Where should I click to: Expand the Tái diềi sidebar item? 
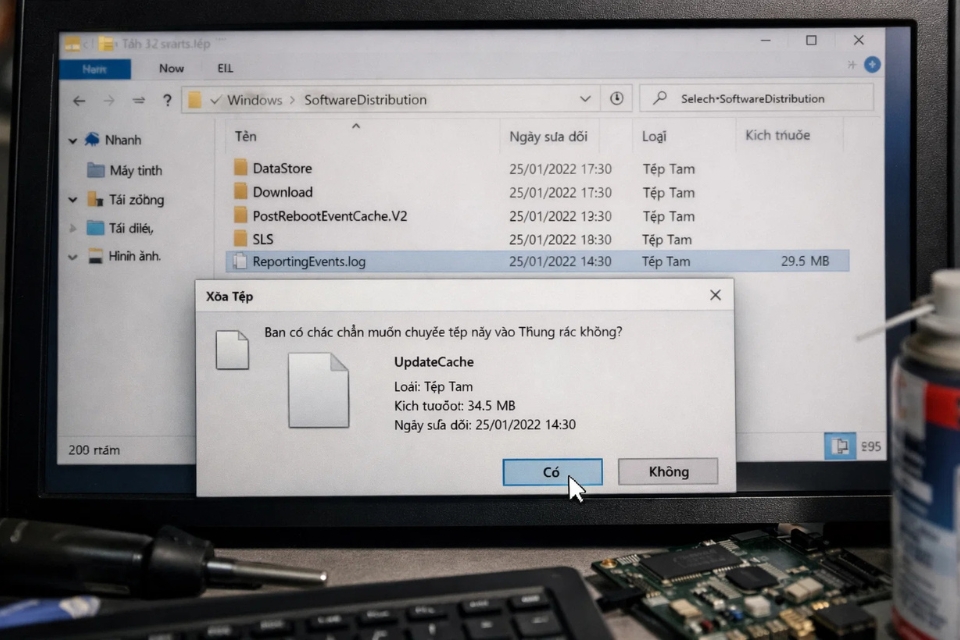pyautogui.click(x=72, y=227)
